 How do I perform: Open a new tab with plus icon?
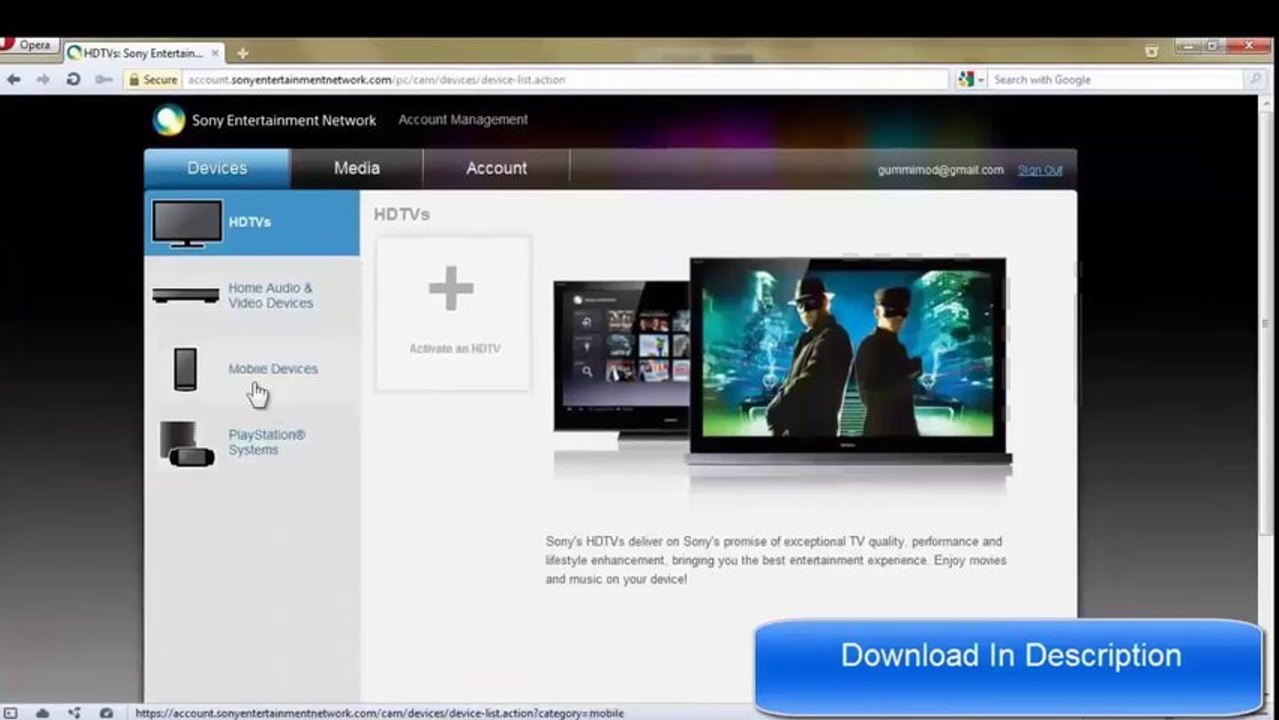pyautogui.click(x=242, y=53)
